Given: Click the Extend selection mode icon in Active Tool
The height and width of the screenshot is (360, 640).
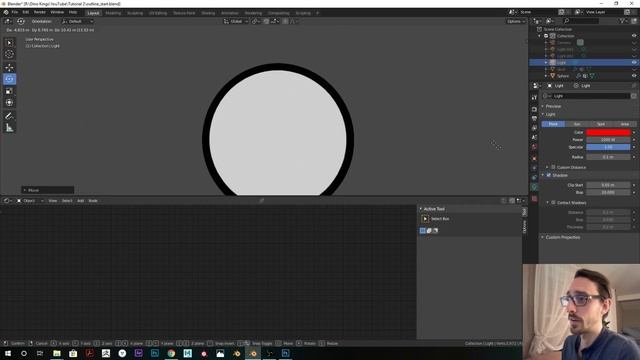Looking at the screenshot, I should (x=429, y=231).
